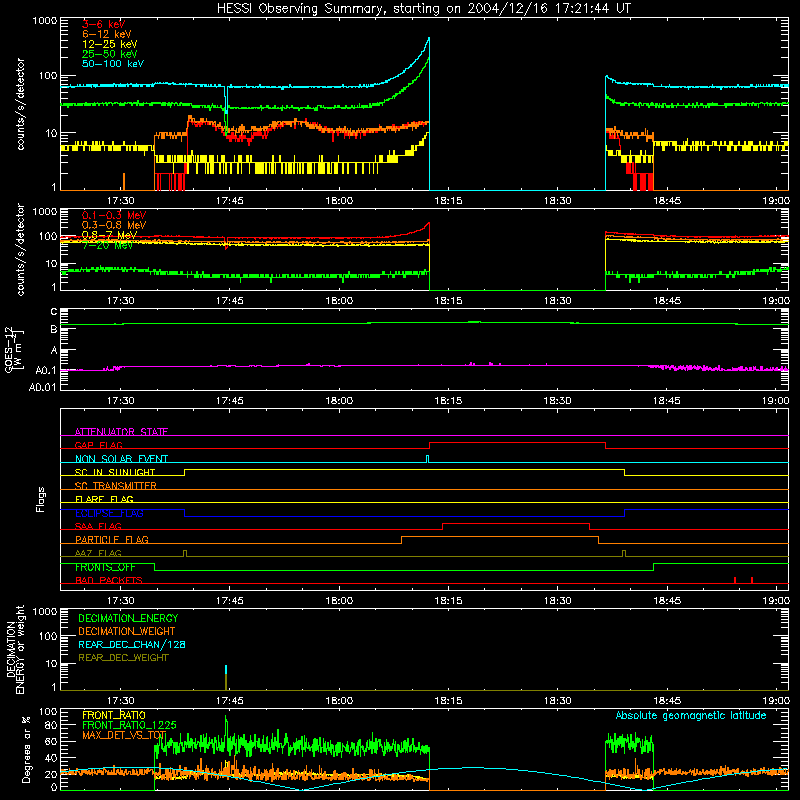
Task: Click the FRONT_RATIO legend entry
Action: (114, 715)
